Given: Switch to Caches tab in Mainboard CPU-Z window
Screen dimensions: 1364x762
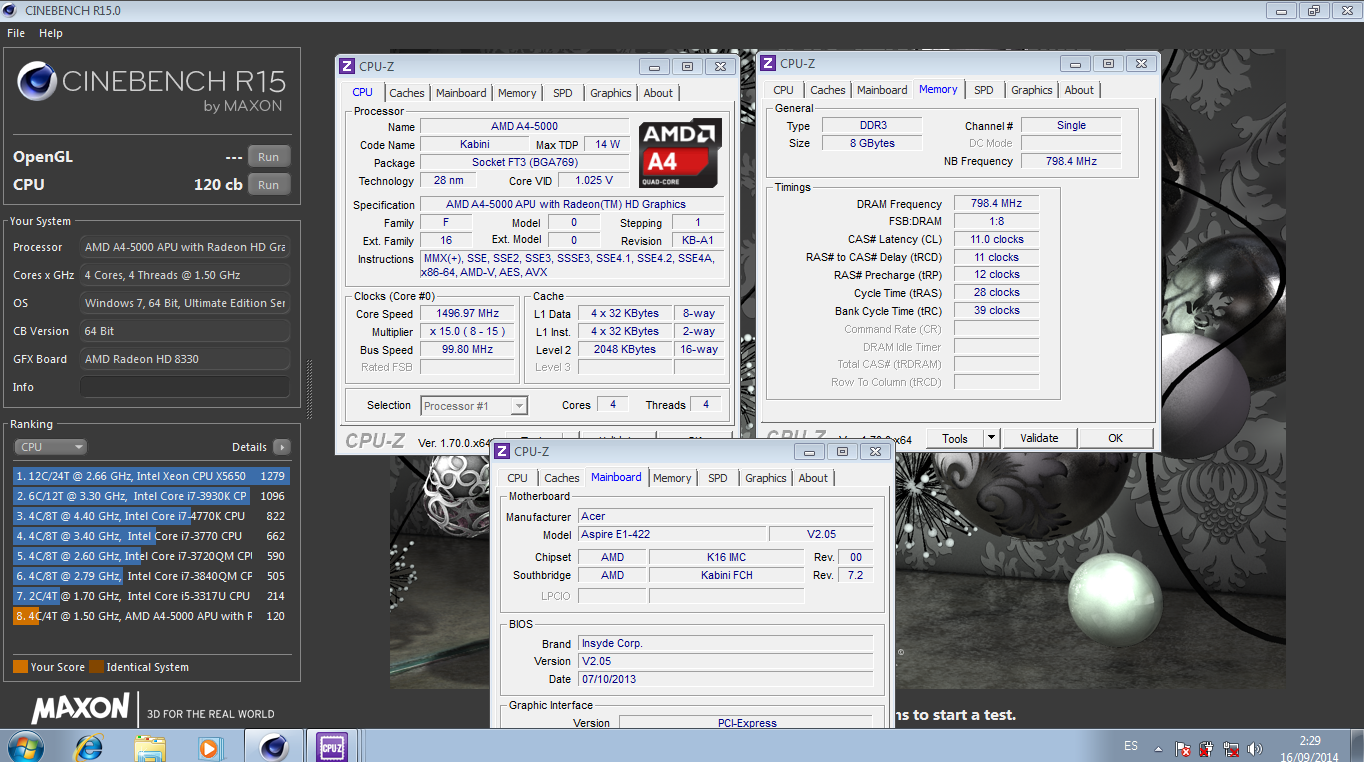Looking at the screenshot, I should click(562, 478).
